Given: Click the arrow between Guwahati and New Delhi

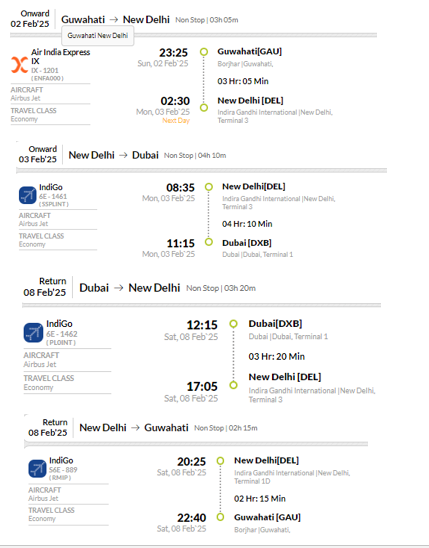Looking at the screenshot, I should [114, 20].
